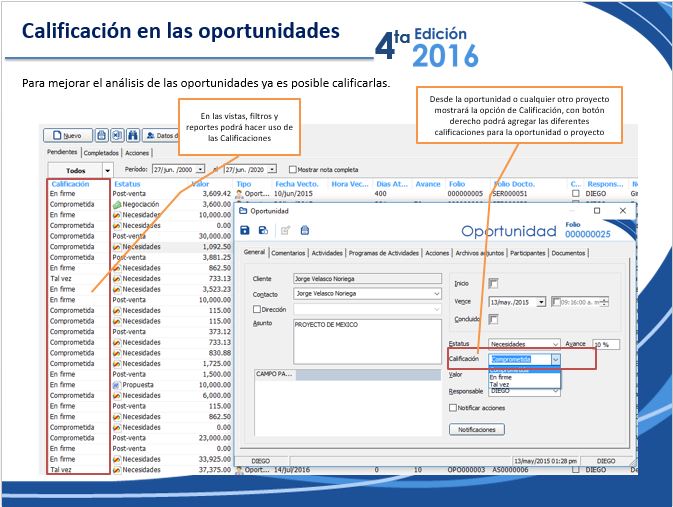
Task: Sort by the Calificación column header
Action: [70, 184]
